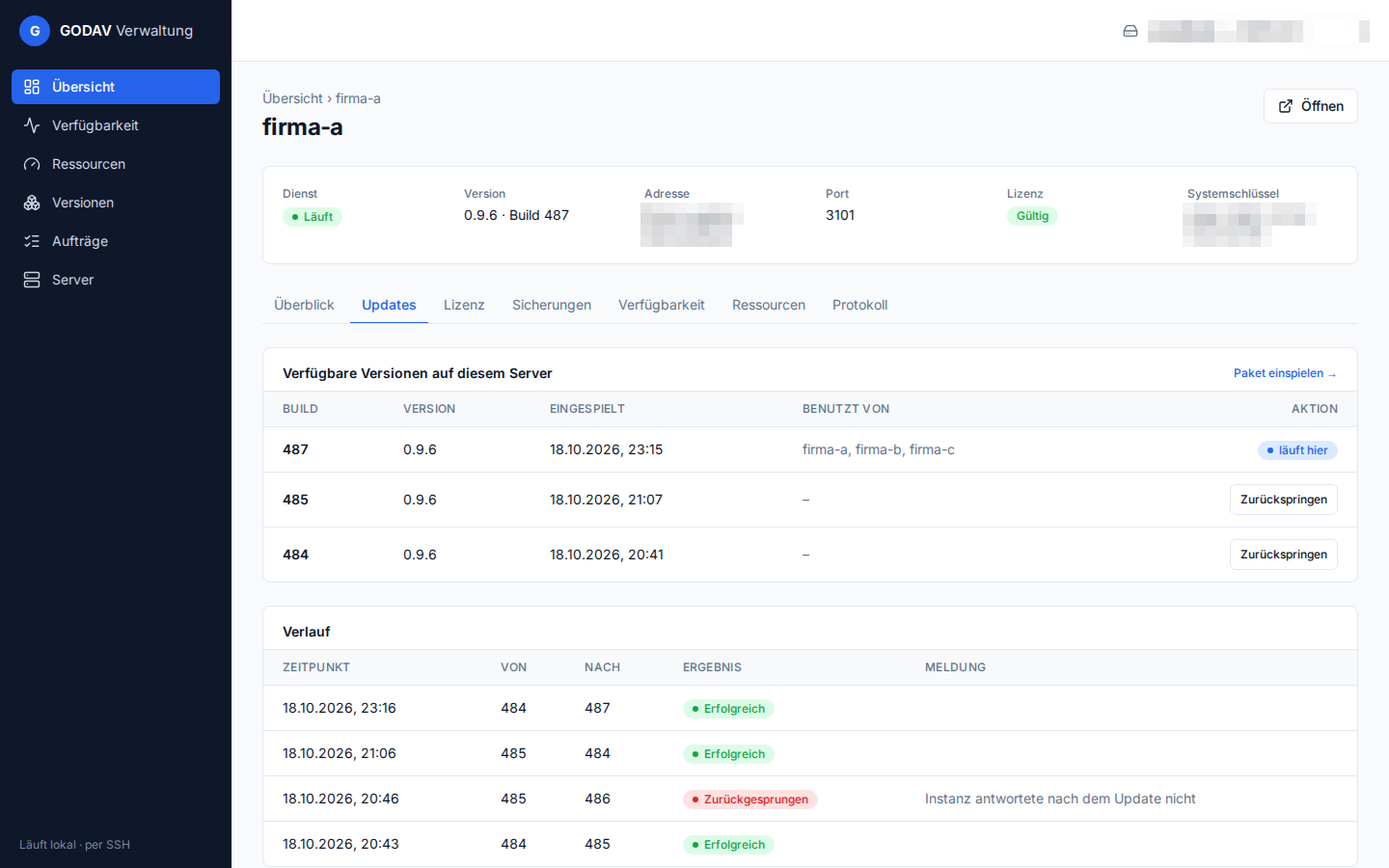Switch to the Überblick tab
This screenshot has width=1389, height=868.
(x=304, y=305)
